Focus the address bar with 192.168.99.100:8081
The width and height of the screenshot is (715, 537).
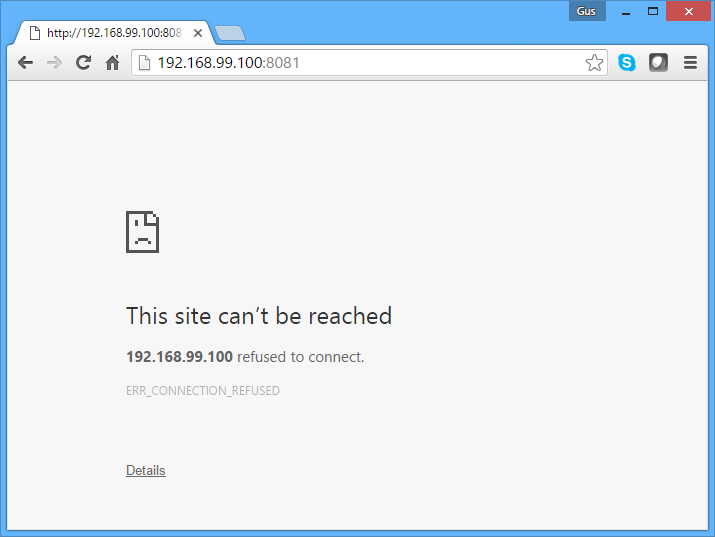[360, 63]
